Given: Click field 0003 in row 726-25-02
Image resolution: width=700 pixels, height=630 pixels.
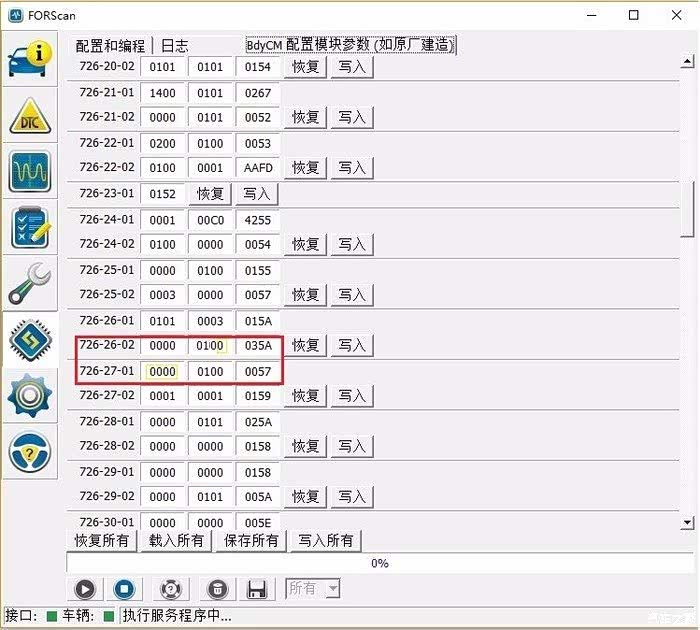Looking at the screenshot, I should pyautogui.click(x=162, y=295).
